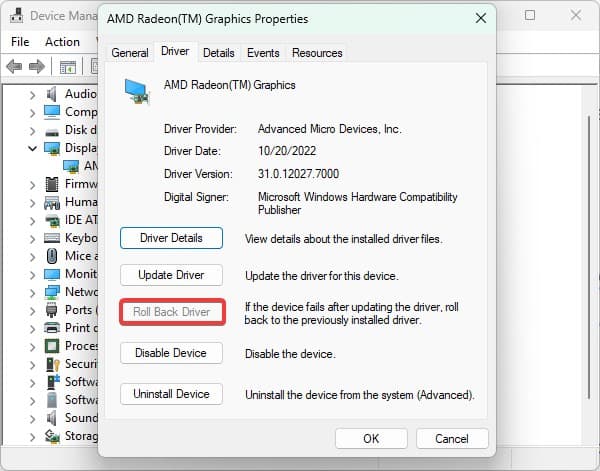The height and width of the screenshot is (471, 600).
Task: Click the Device Manager vertical scrollbar
Action: tap(589, 257)
